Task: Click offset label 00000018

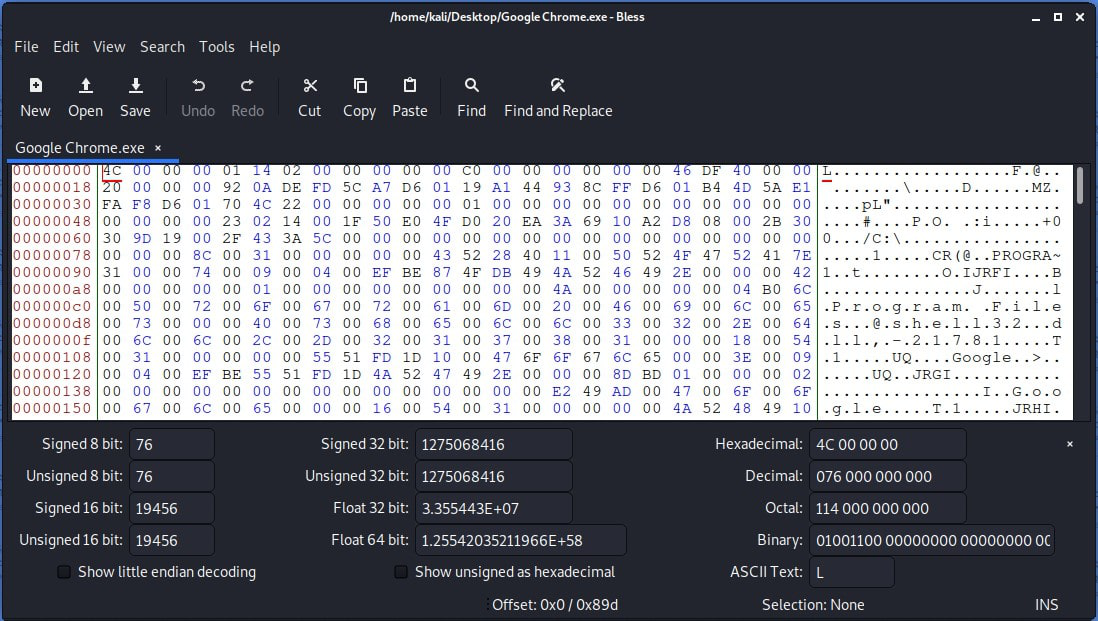Action: (52, 188)
